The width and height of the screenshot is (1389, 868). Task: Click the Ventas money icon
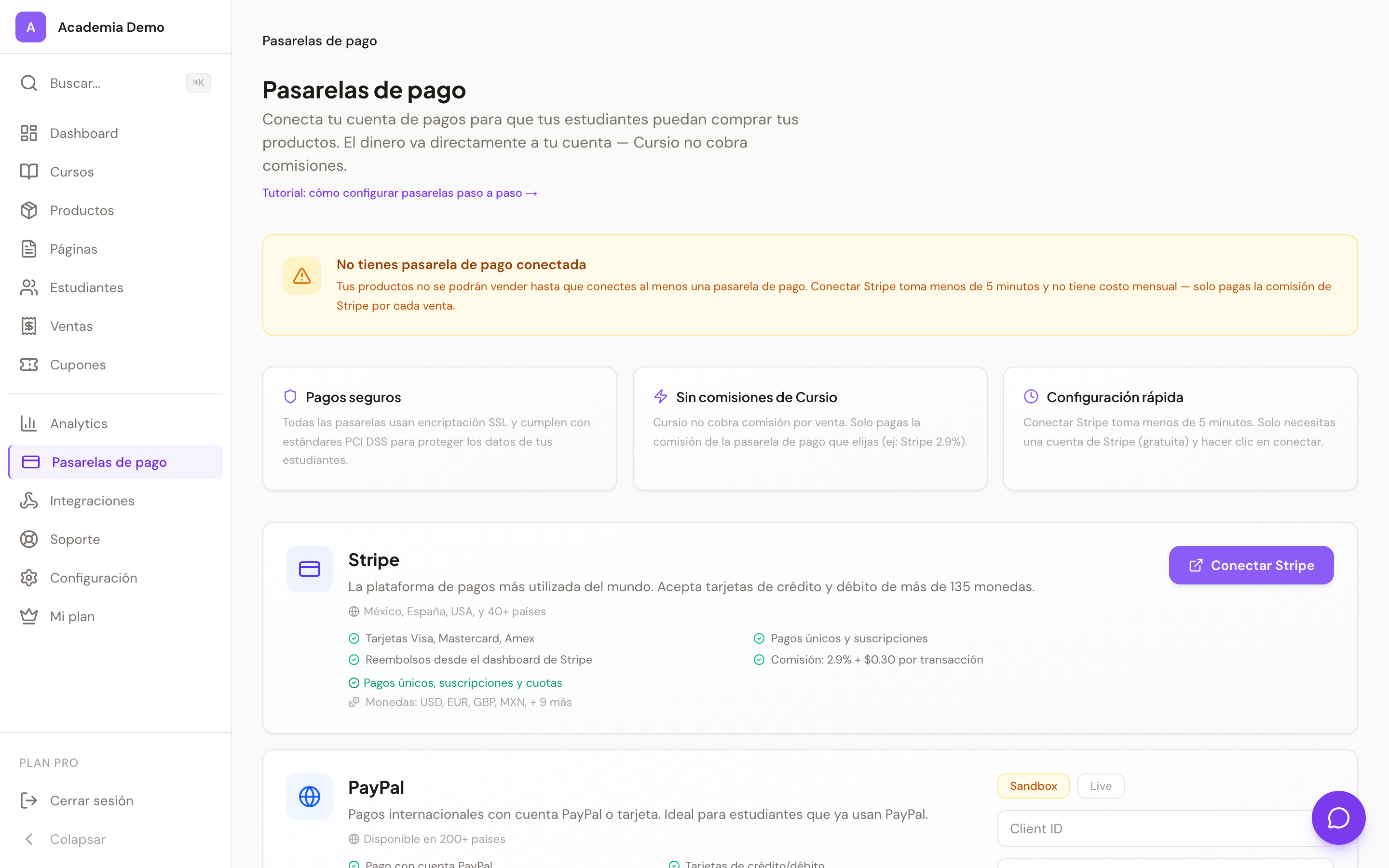(x=29, y=325)
